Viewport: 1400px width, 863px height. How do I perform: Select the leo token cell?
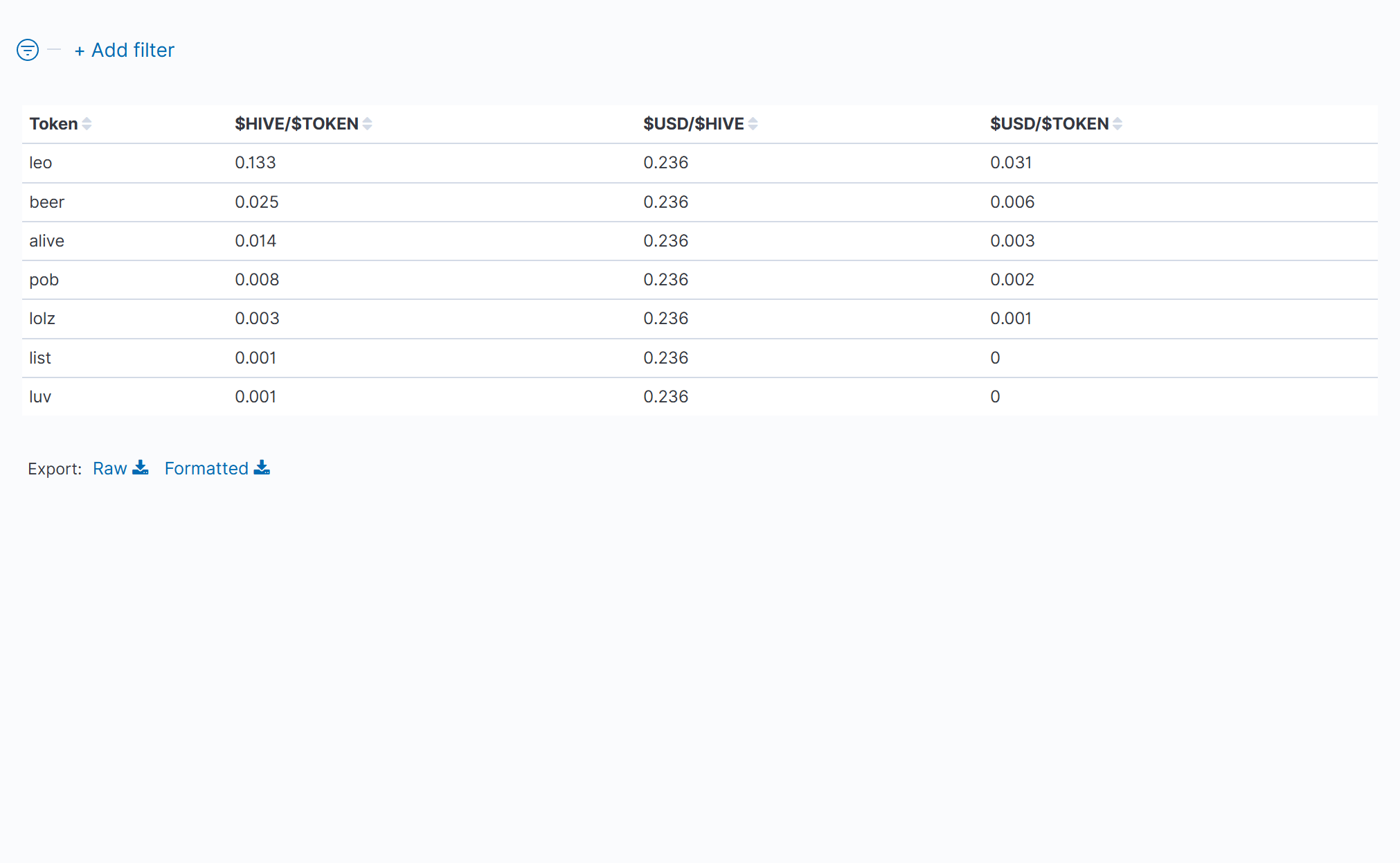[41, 163]
